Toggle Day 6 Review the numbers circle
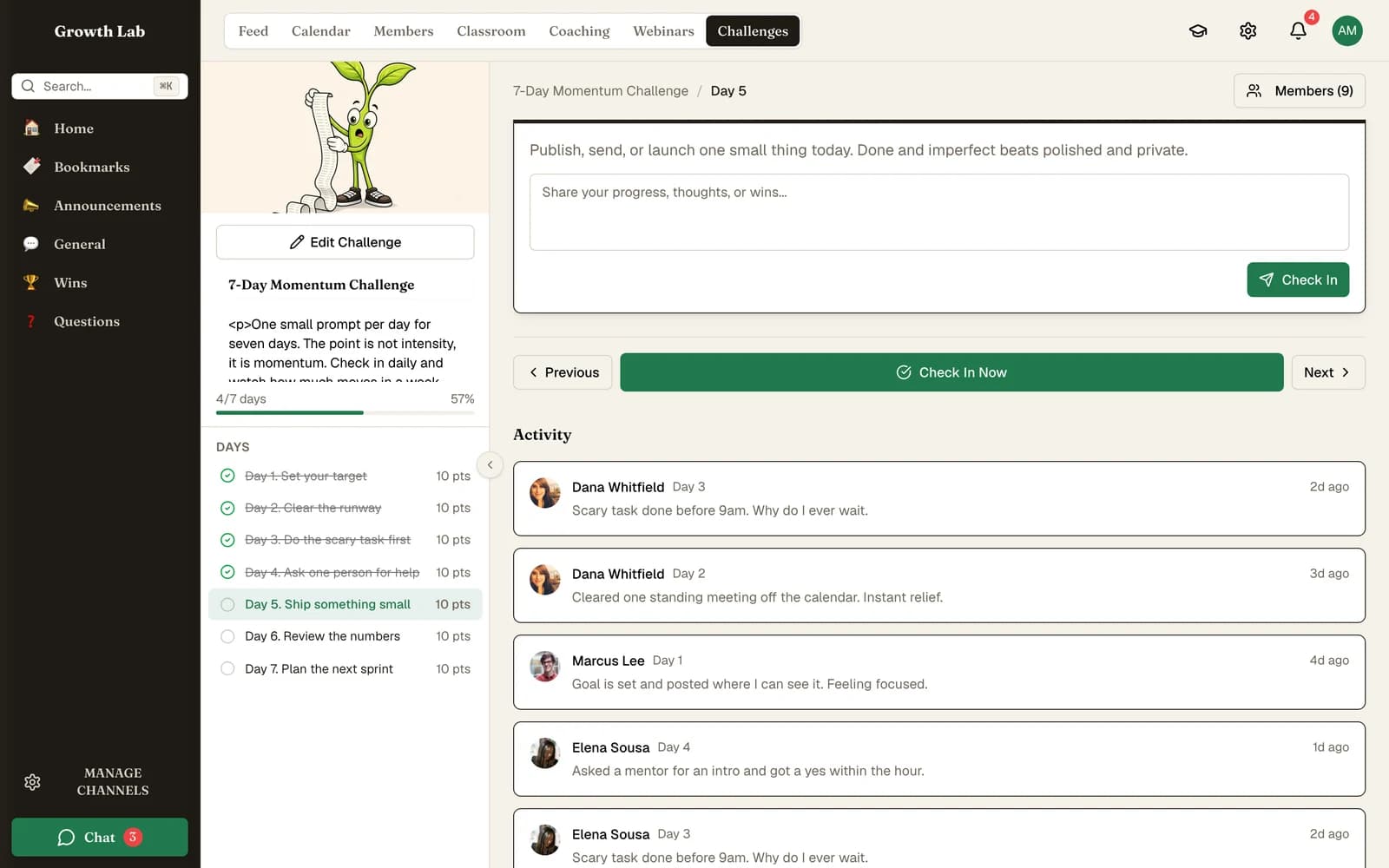This screenshot has width=1389, height=868. coord(227,636)
